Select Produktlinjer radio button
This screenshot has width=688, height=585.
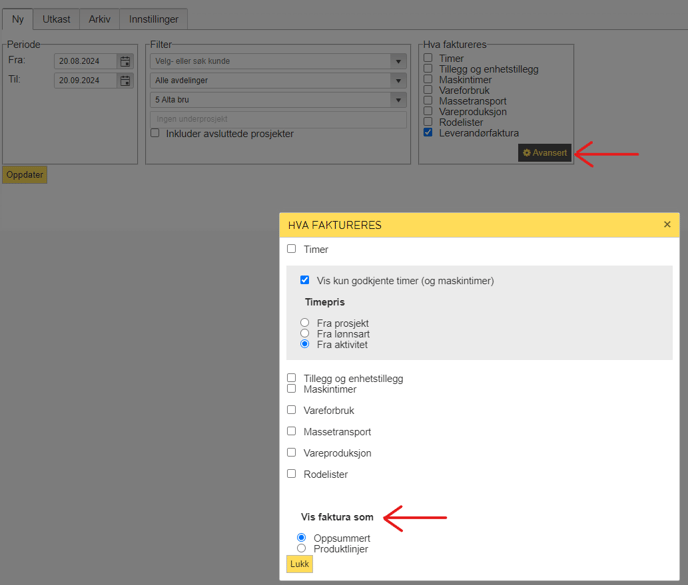301,548
